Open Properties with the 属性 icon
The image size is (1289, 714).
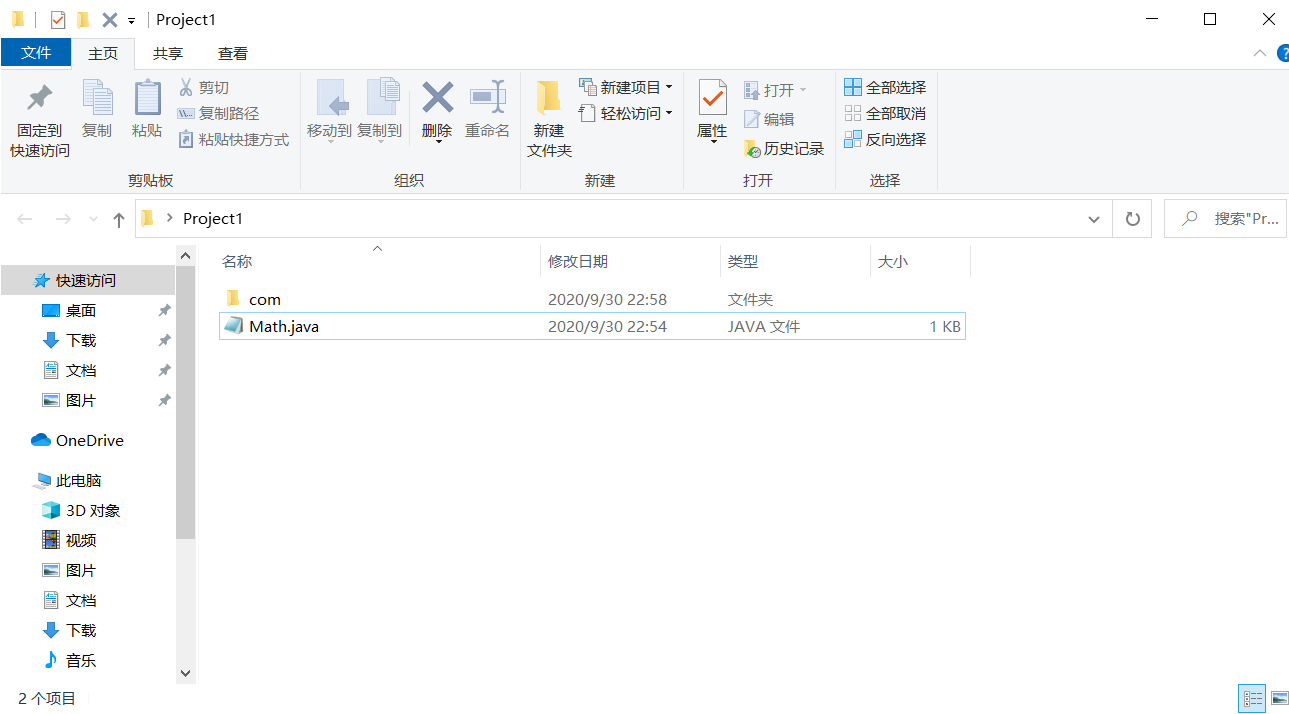point(712,110)
